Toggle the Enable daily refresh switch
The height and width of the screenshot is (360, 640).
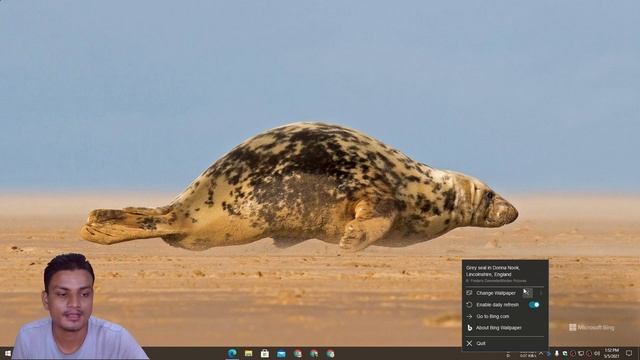coord(534,304)
